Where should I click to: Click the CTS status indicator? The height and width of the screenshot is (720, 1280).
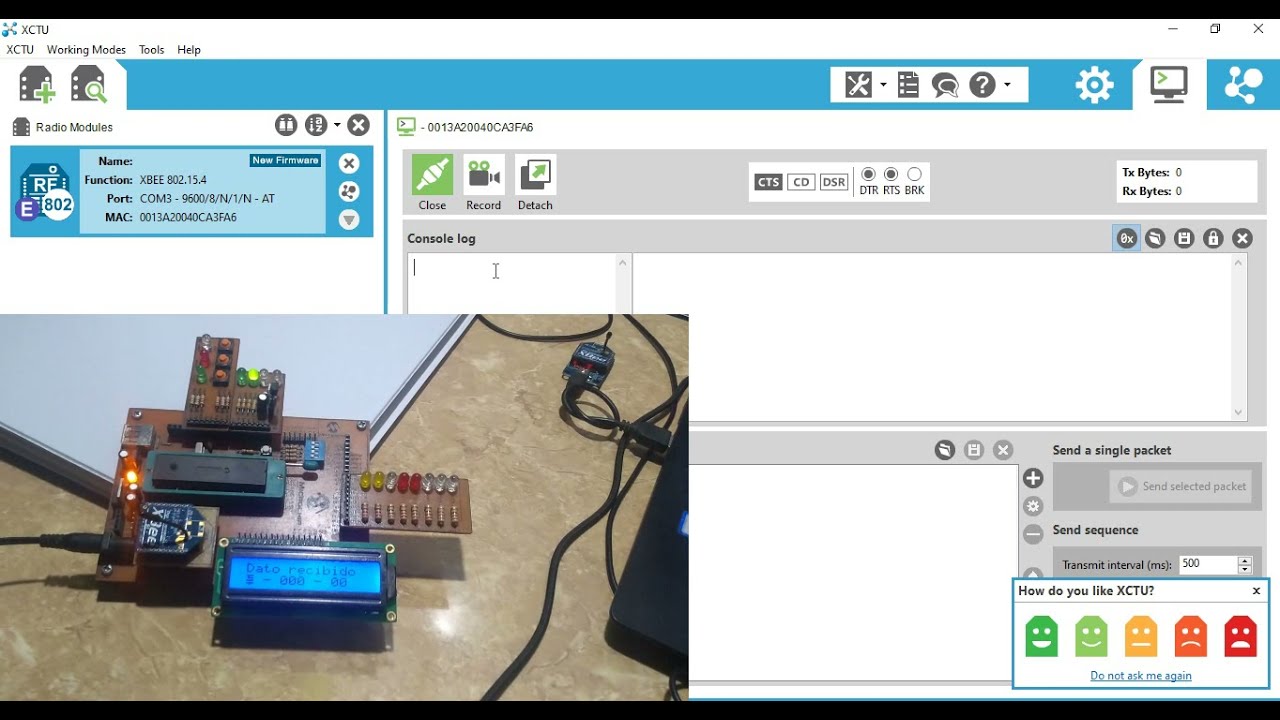click(x=768, y=182)
